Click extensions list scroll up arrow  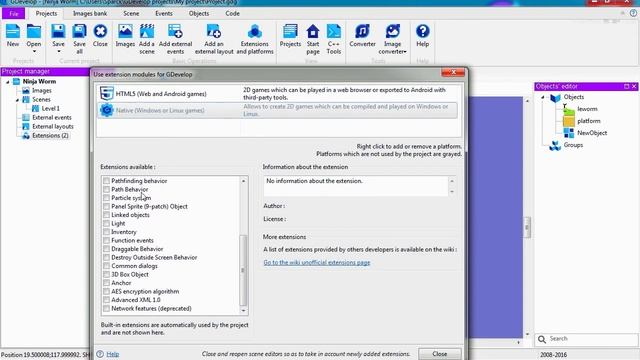coord(244,181)
